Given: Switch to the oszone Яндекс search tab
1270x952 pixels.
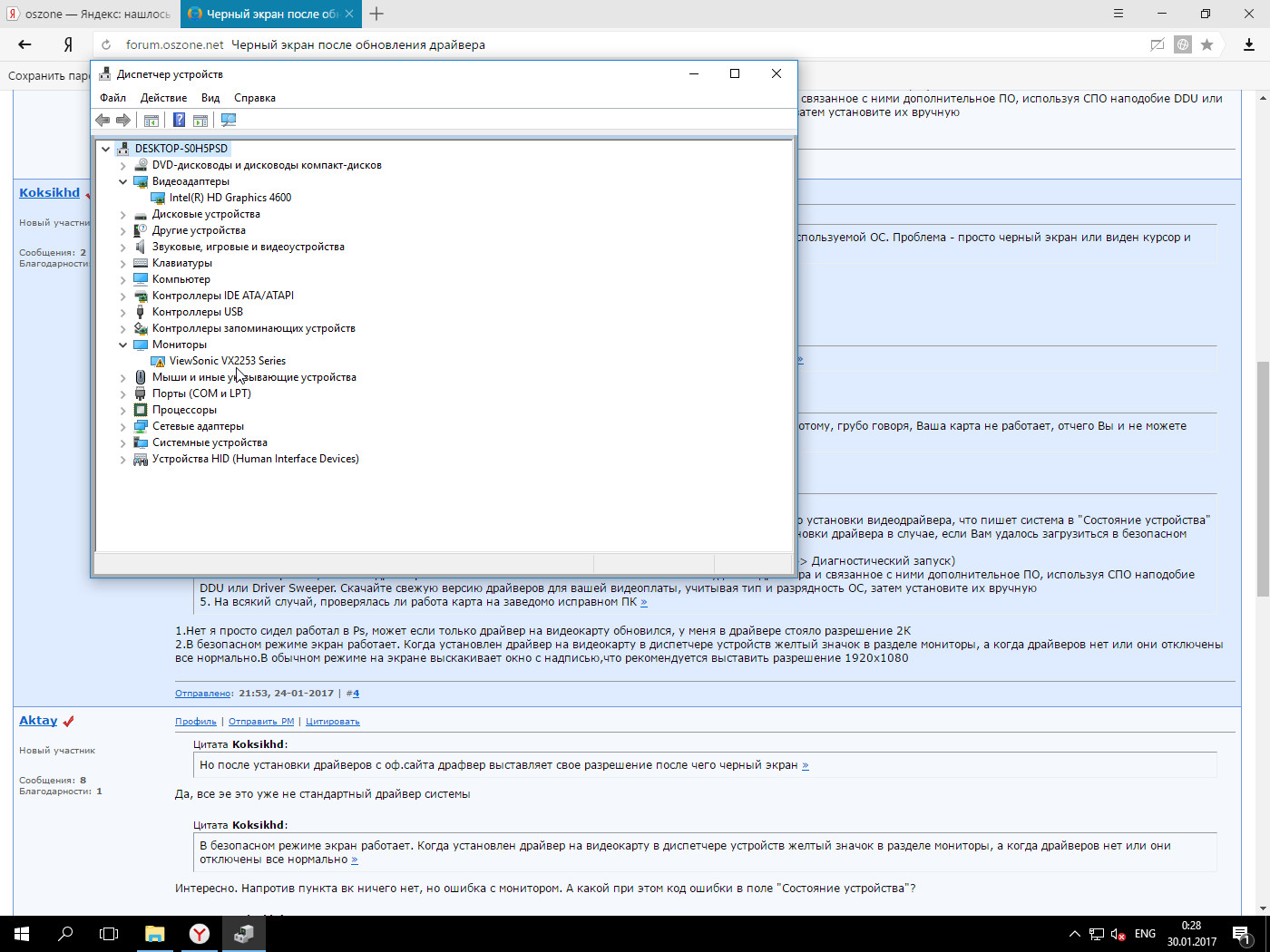Looking at the screenshot, I should 89,14.
